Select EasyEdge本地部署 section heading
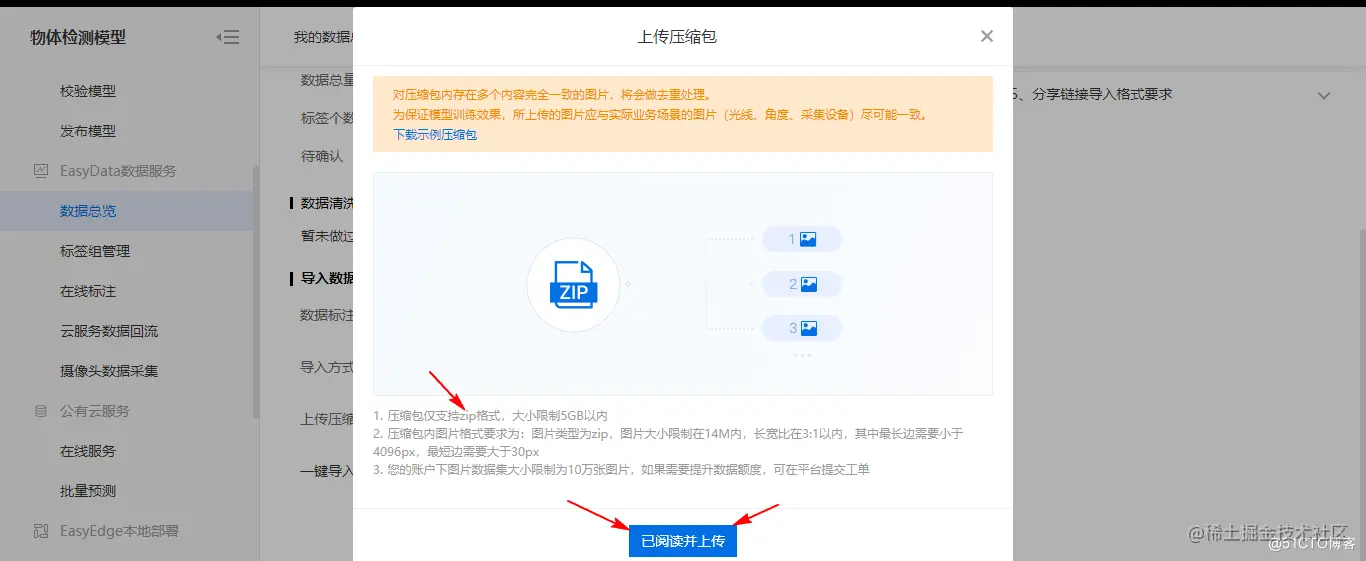This screenshot has width=1366, height=561. point(119,531)
